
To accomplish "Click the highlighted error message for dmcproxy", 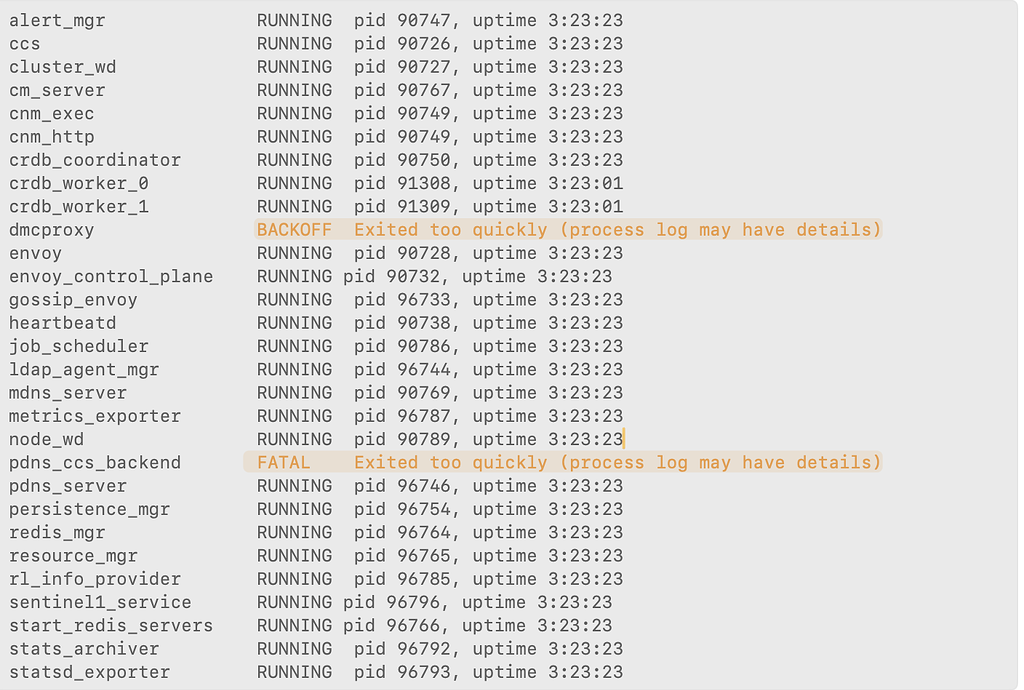I will [618, 230].
